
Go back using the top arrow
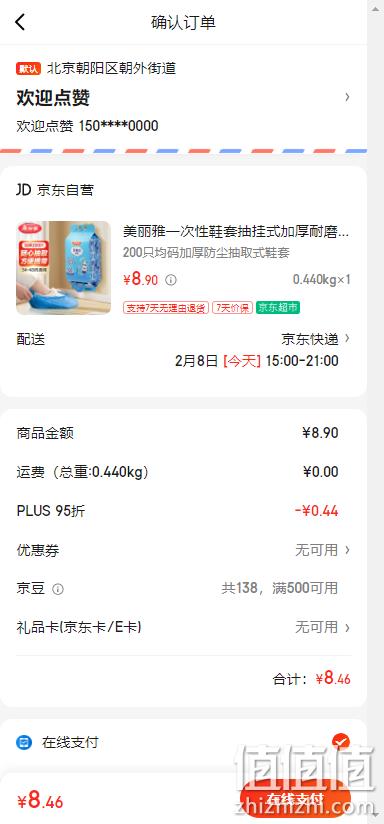click(x=20, y=22)
